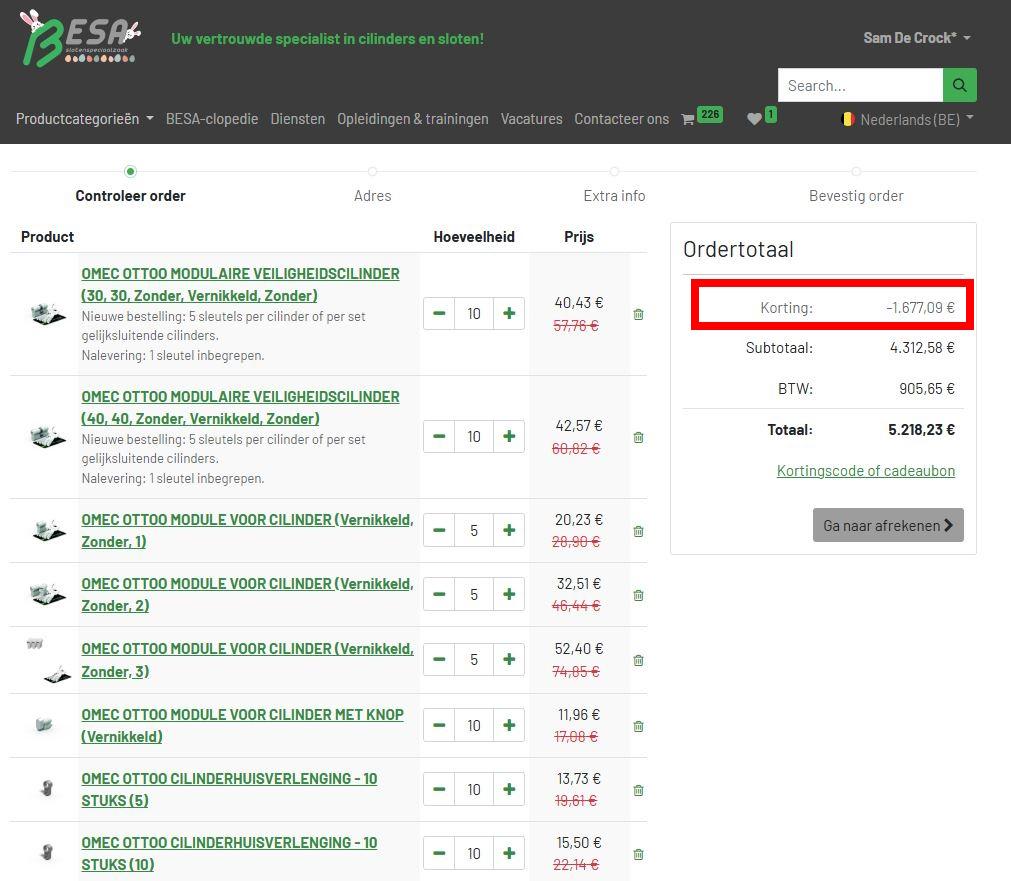Delete the first OMEC OTTOO 30/30 cylinder row

638,314
